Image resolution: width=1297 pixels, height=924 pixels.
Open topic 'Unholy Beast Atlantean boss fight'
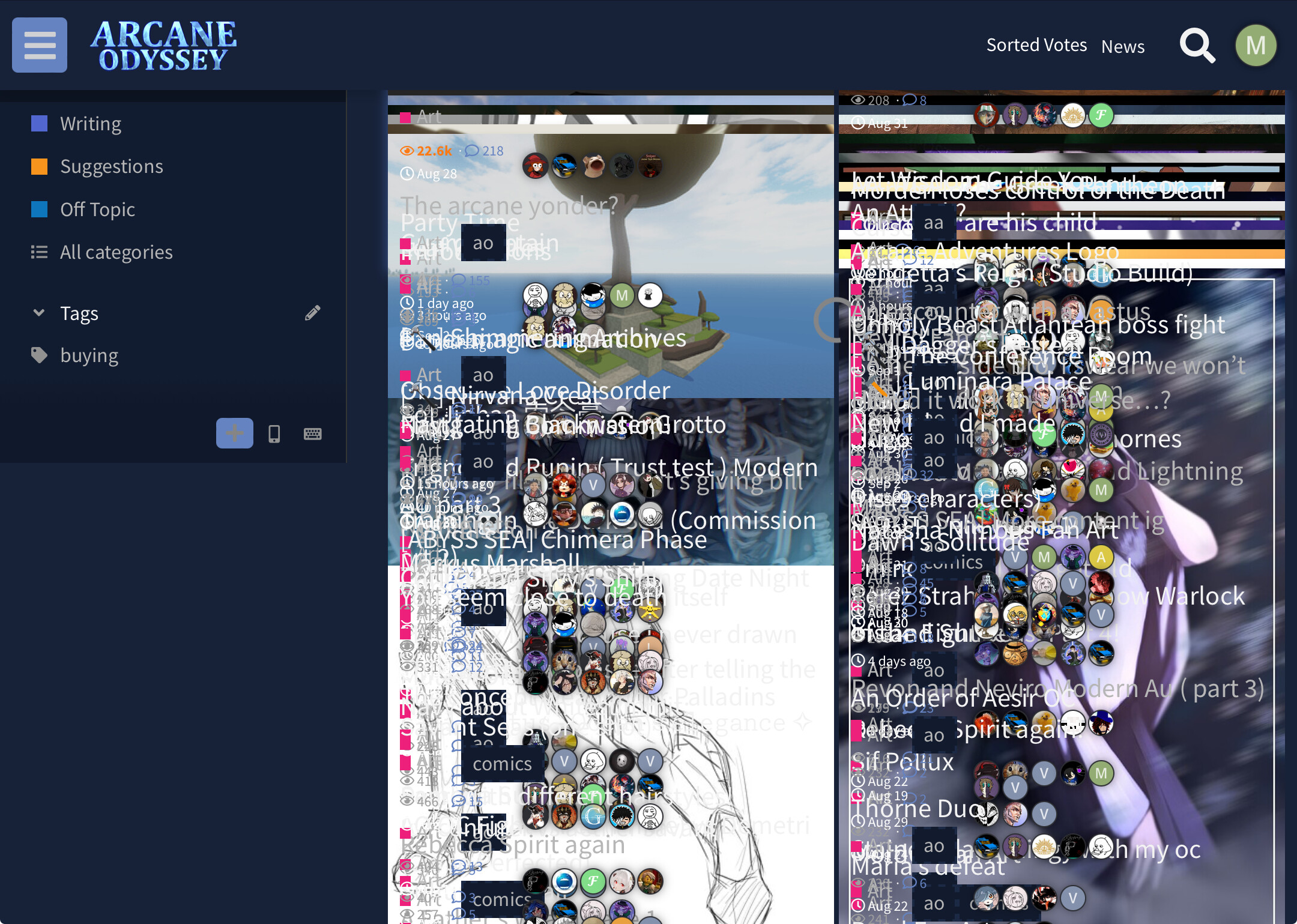[1038, 325]
